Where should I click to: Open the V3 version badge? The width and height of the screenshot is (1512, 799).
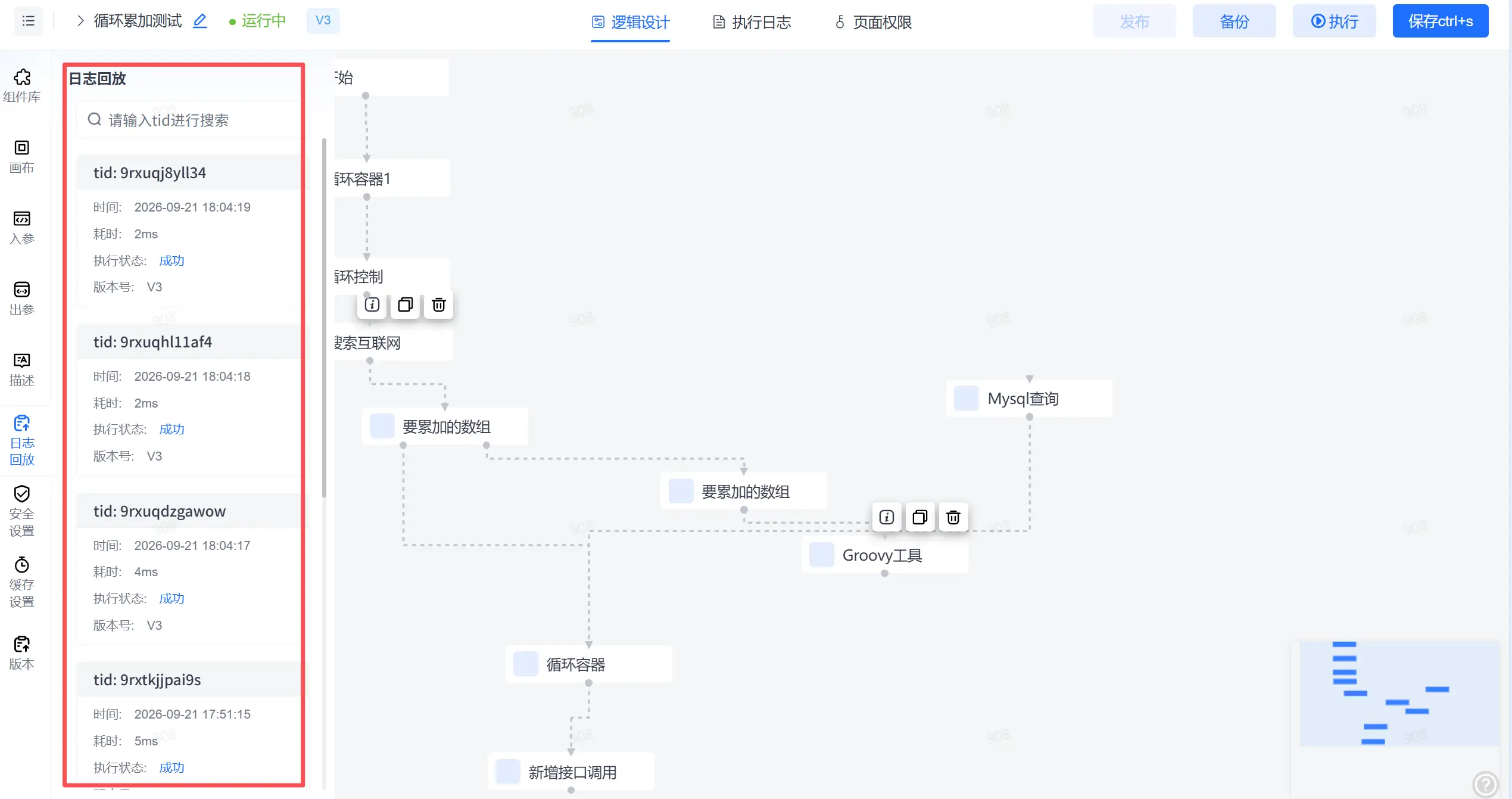(x=323, y=20)
